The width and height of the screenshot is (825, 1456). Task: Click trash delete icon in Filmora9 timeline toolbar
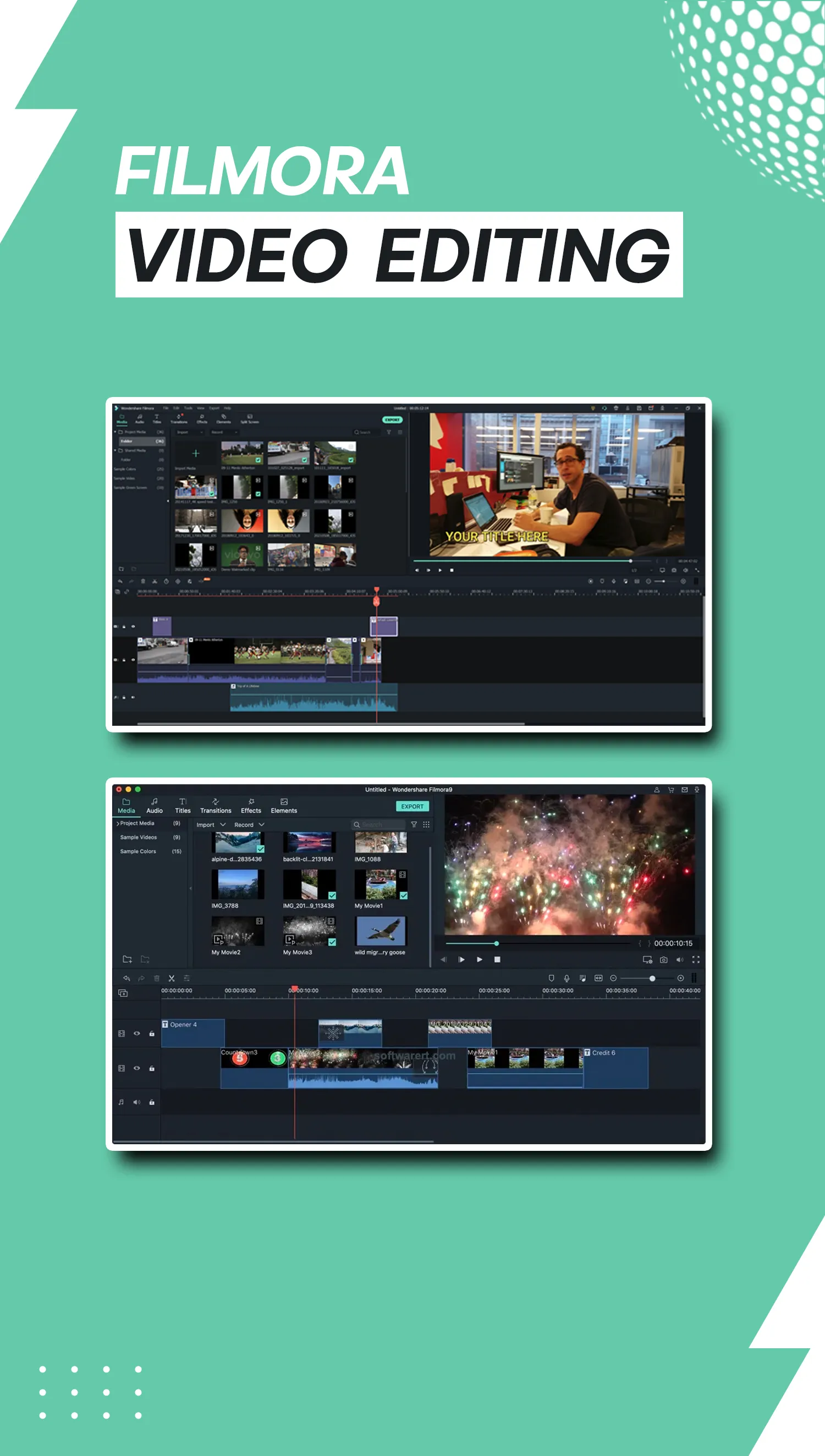(156, 978)
